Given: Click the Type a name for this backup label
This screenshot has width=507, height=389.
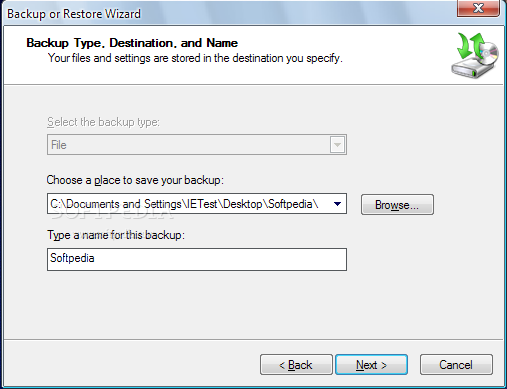Looking at the screenshot, I should click(116, 235).
